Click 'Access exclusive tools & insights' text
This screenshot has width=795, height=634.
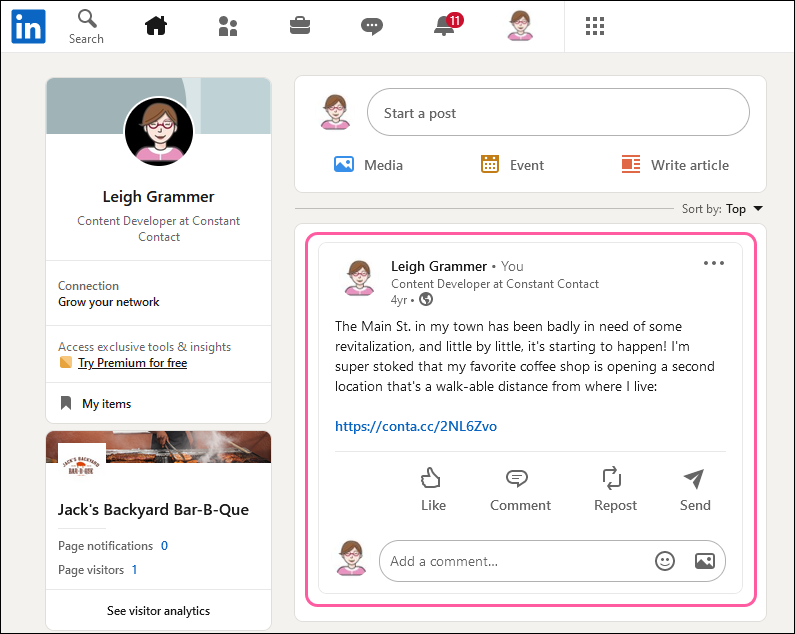point(144,346)
